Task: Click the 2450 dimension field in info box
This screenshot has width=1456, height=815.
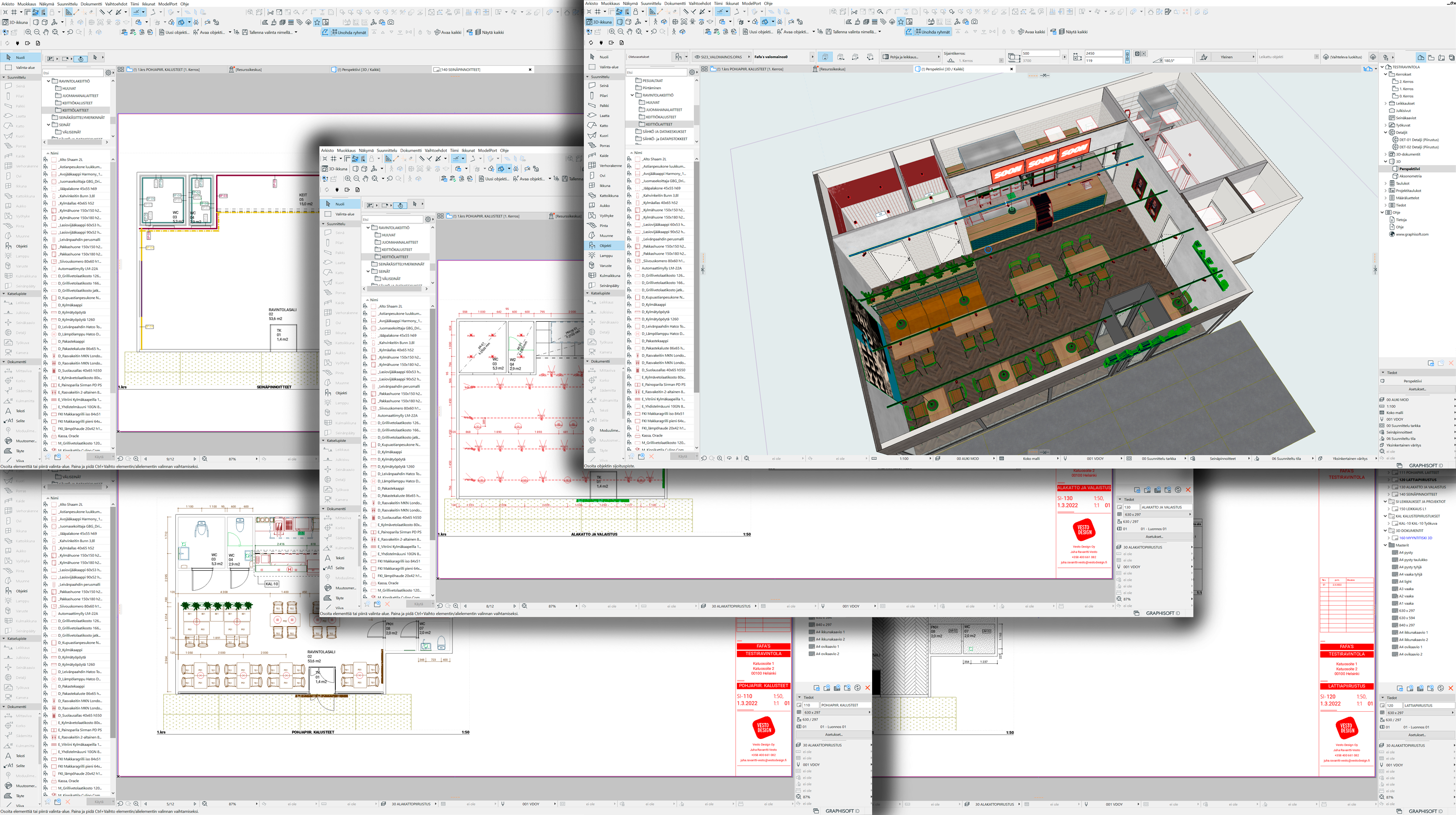Action: tap(1103, 53)
